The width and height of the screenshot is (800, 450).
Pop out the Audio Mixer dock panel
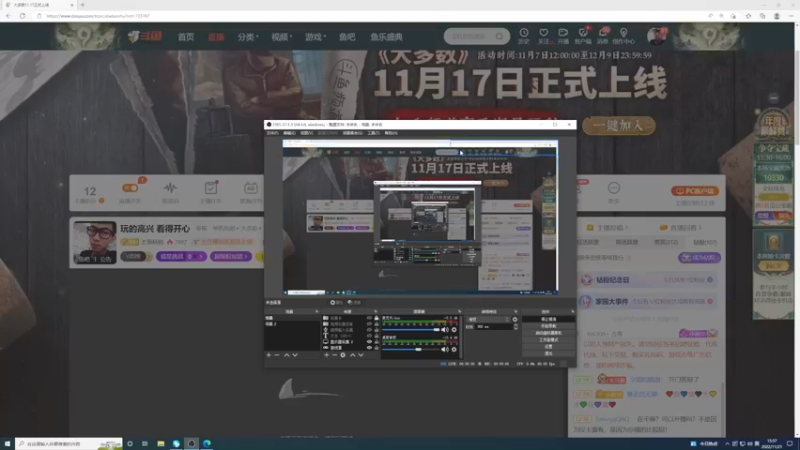460,311
